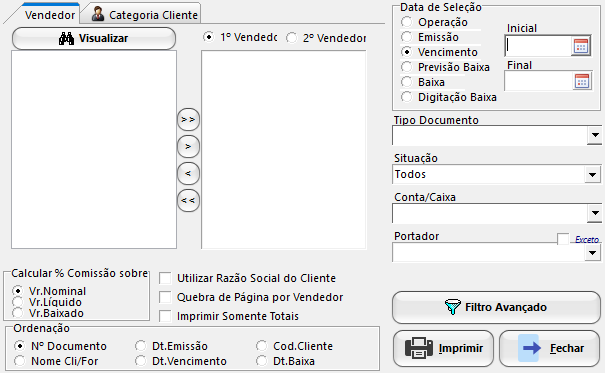
Task: Move selected vendor back with < button
Action: coord(188,174)
